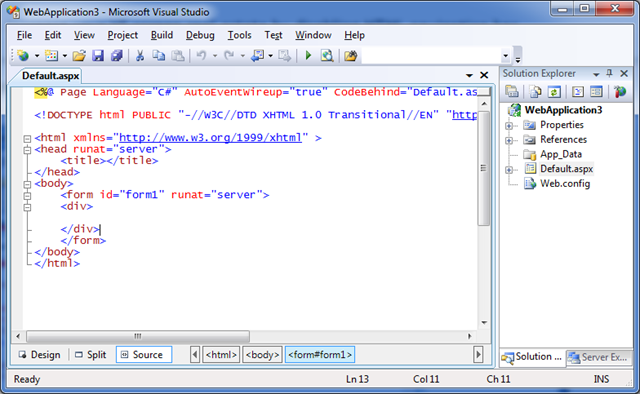Click View Designer icon in Solution Explorer
The height and width of the screenshot is (394, 640).
(x=596, y=92)
